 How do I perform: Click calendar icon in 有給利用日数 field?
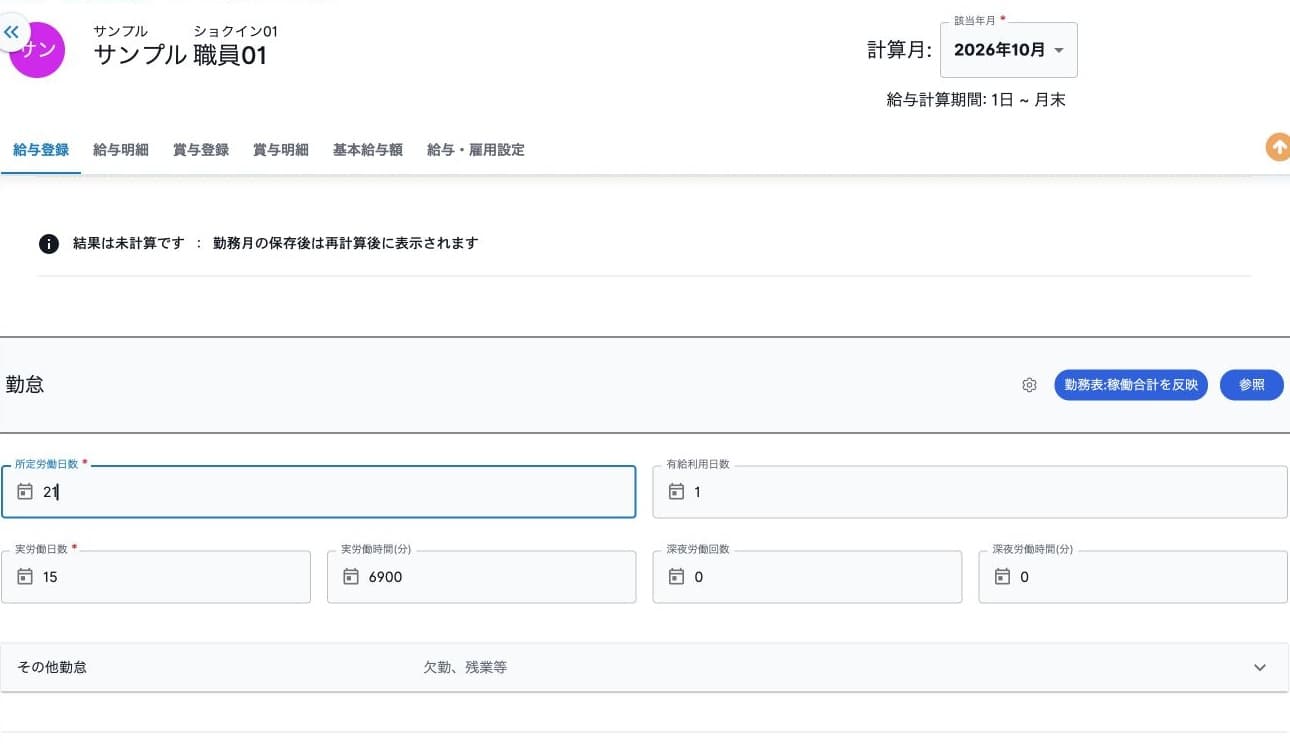click(676, 492)
